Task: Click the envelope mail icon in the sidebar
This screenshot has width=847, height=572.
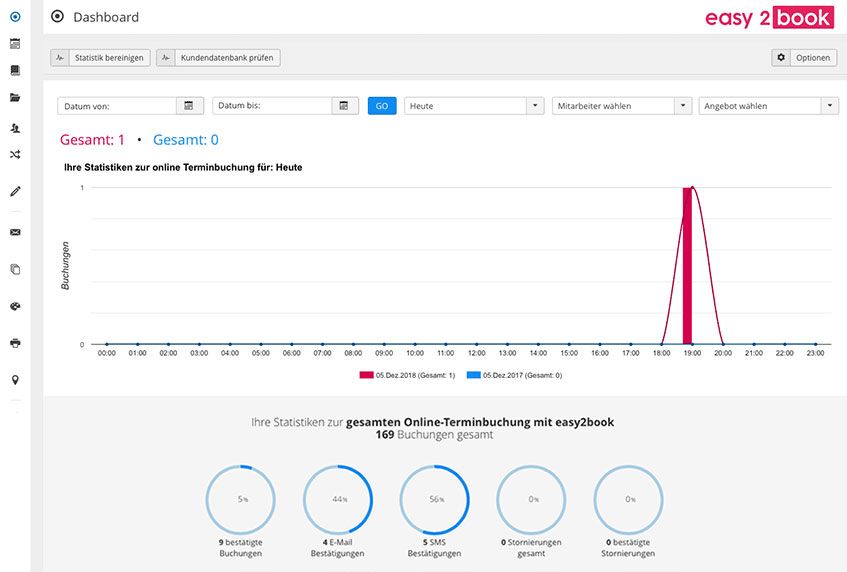Action: tap(15, 232)
